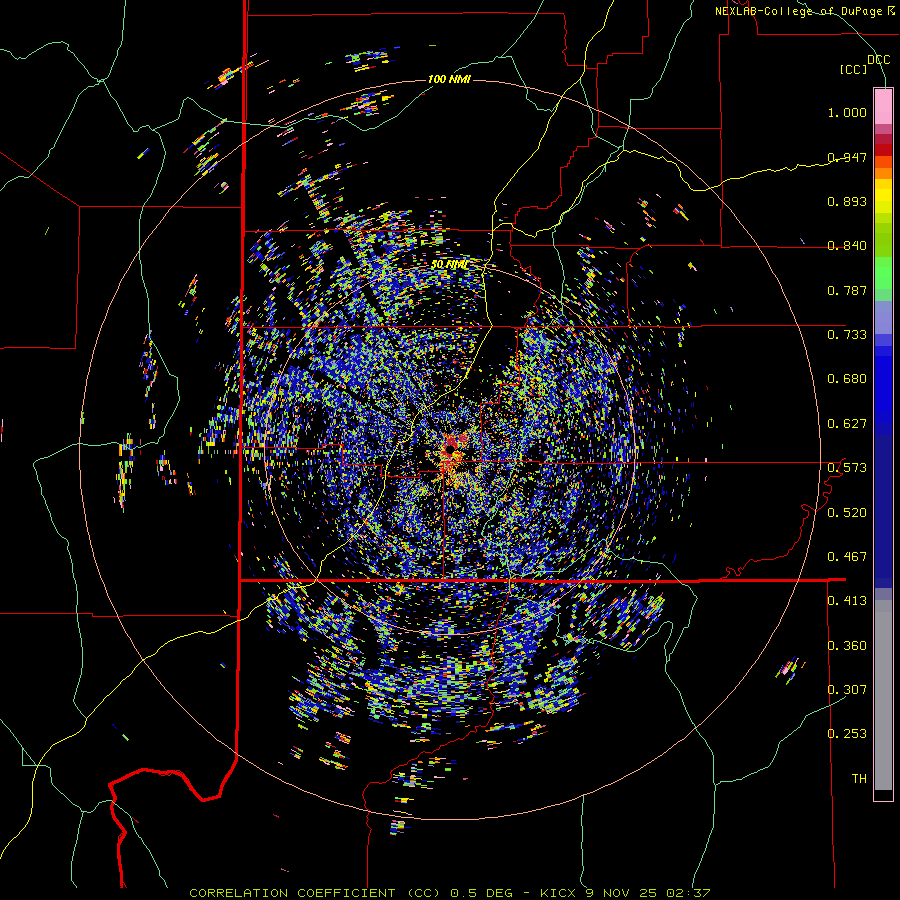Click the 50 NMI range ring label
This screenshot has height=900, width=900.
coord(449,265)
